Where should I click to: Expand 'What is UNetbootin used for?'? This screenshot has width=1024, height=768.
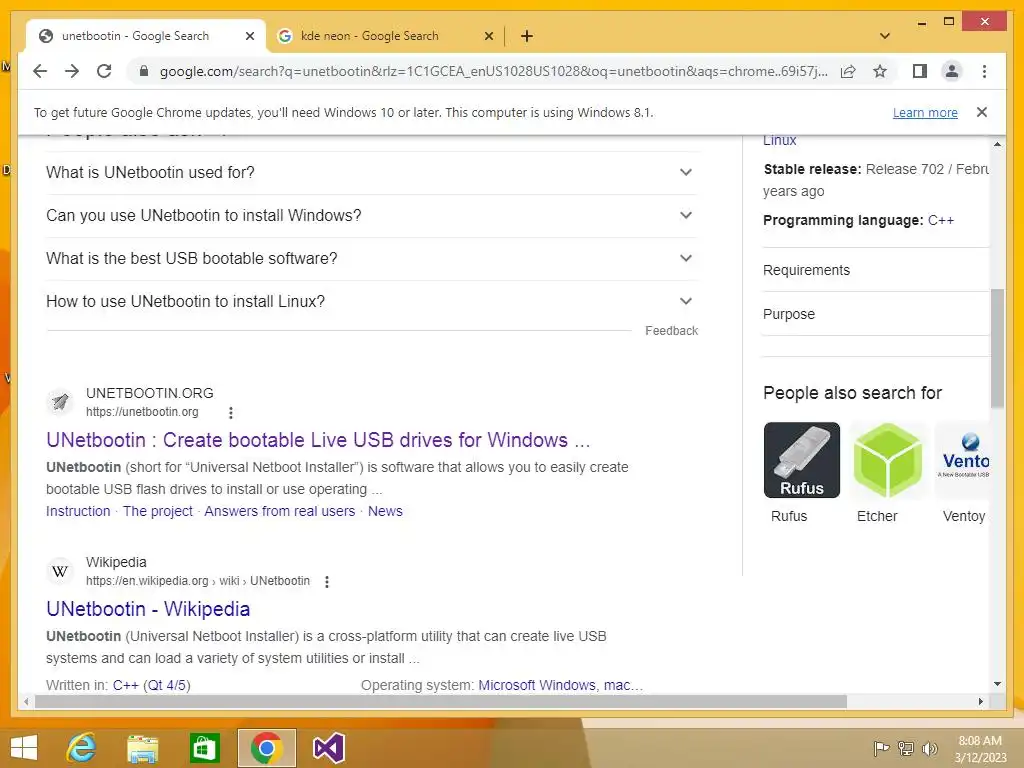(x=372, y=172)
